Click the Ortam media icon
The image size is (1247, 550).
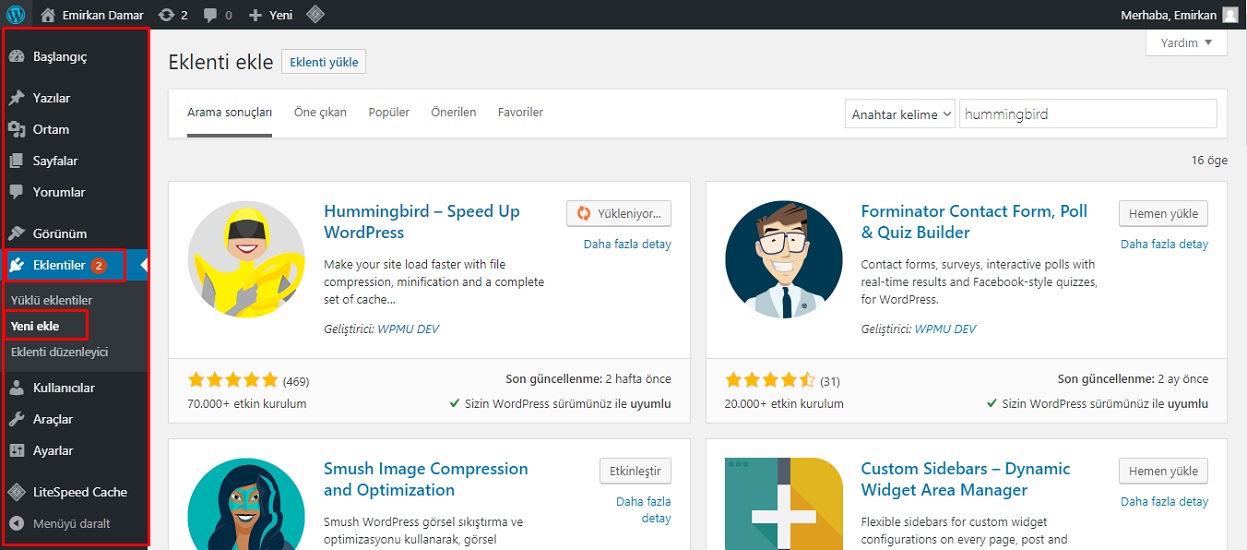point(17,129)
